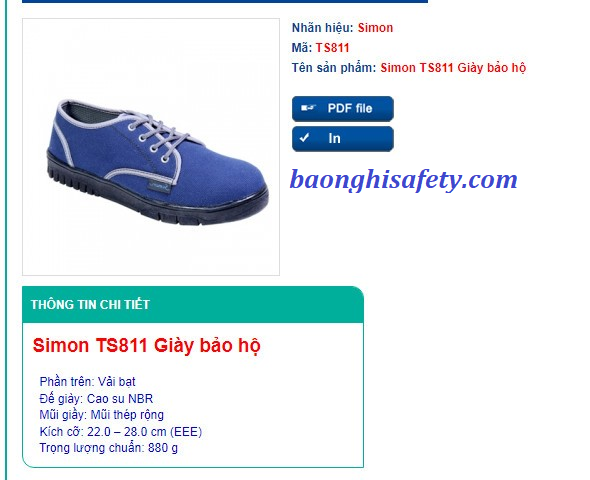
Task: Click product name Simon TS811 Giày bảo hộ
Action: [x=453, y=68]
